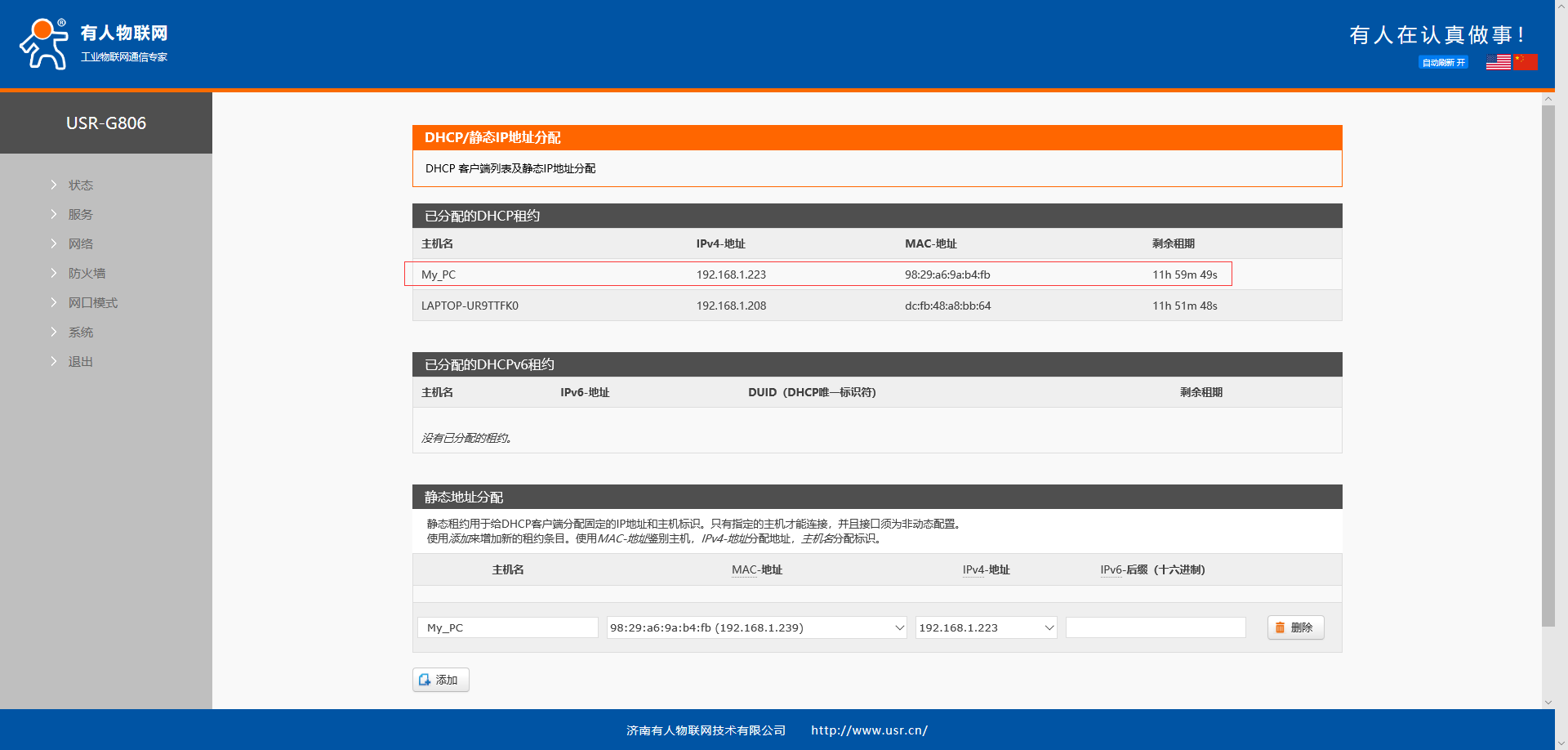Image resolution: width=1568 pixels, height=750 pixels.
Task: Expand the 系统 sidebar menu
Action: pos(80,333)
